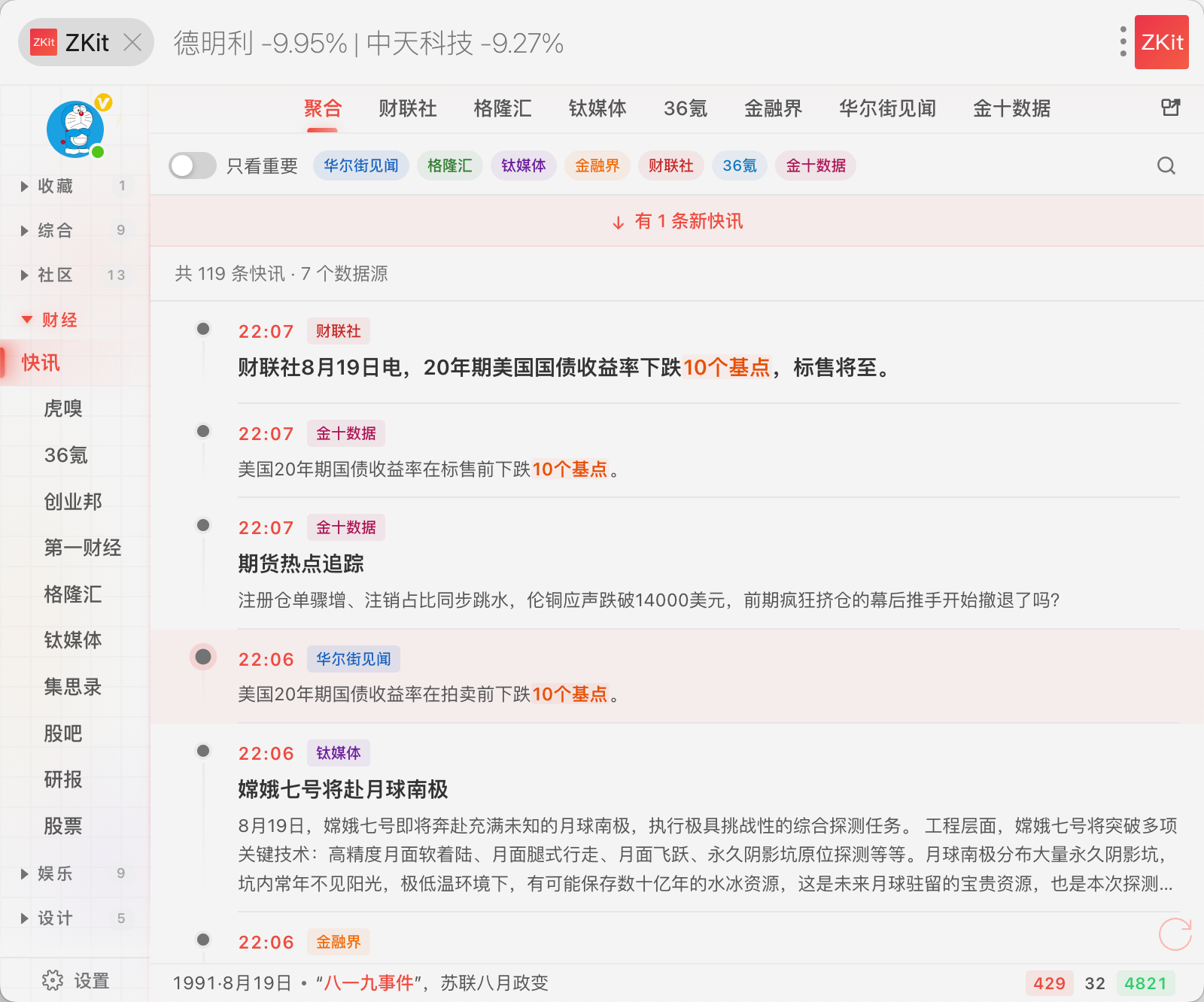Open the Doraemon user avatar
Viewport: 1204px width, 1002px height.
click(x=75, y=128)
